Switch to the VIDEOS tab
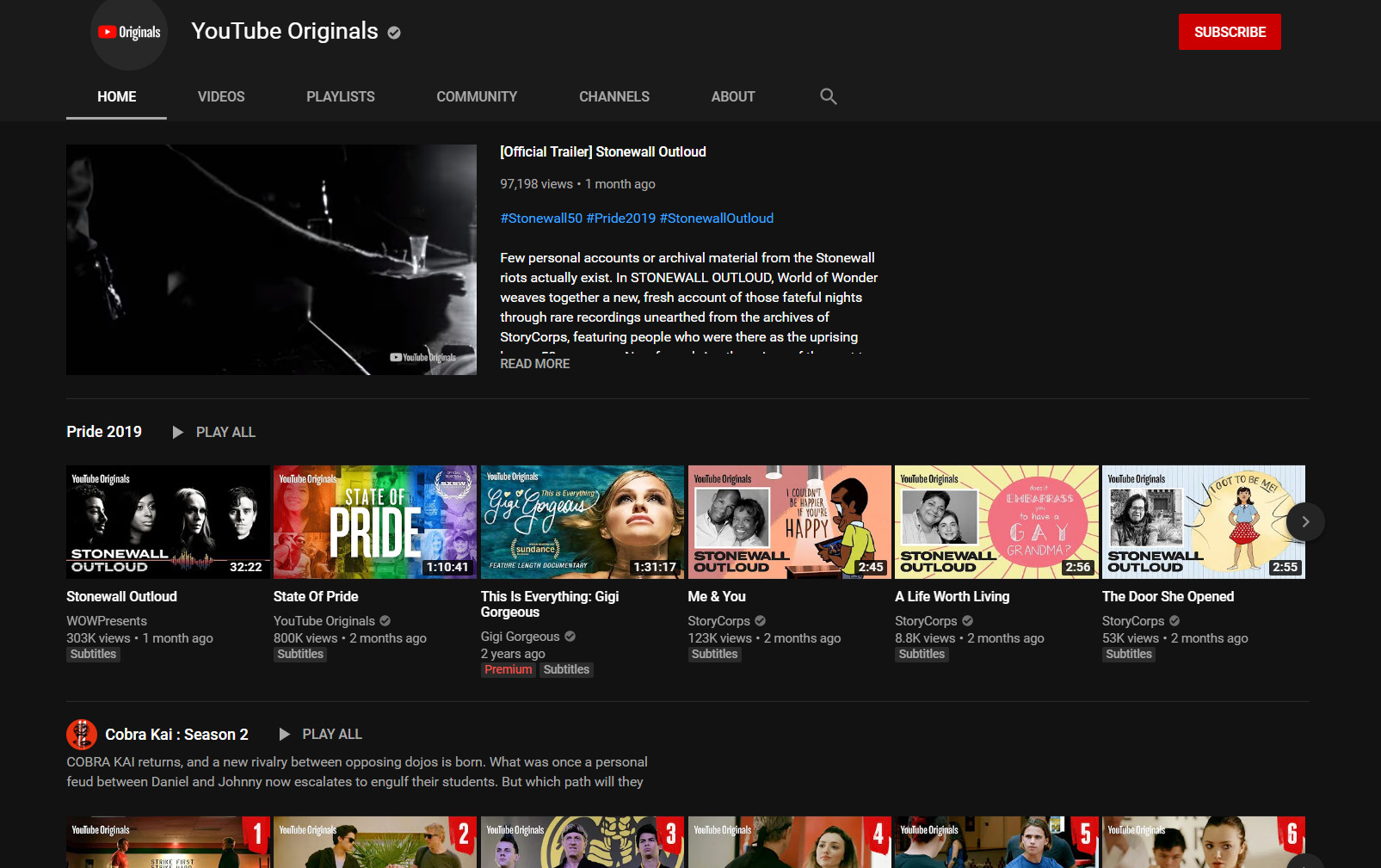1381x868 pixels. coord(220,96)
